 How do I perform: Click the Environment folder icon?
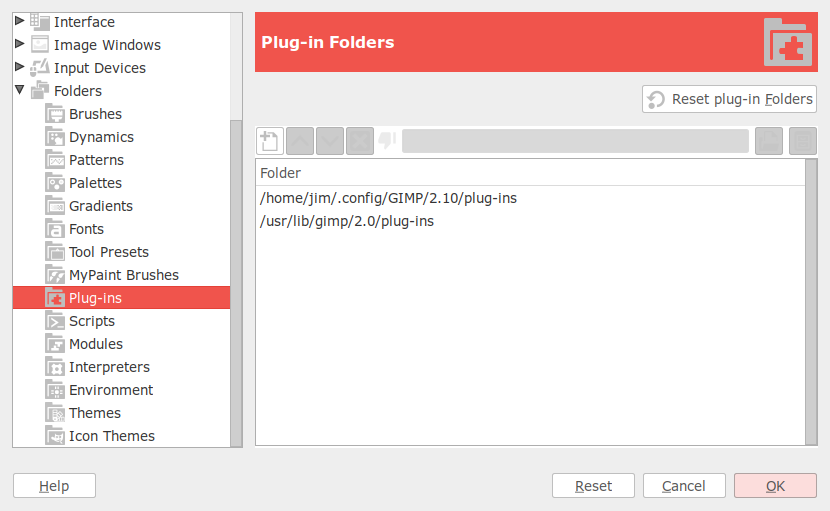55,390
